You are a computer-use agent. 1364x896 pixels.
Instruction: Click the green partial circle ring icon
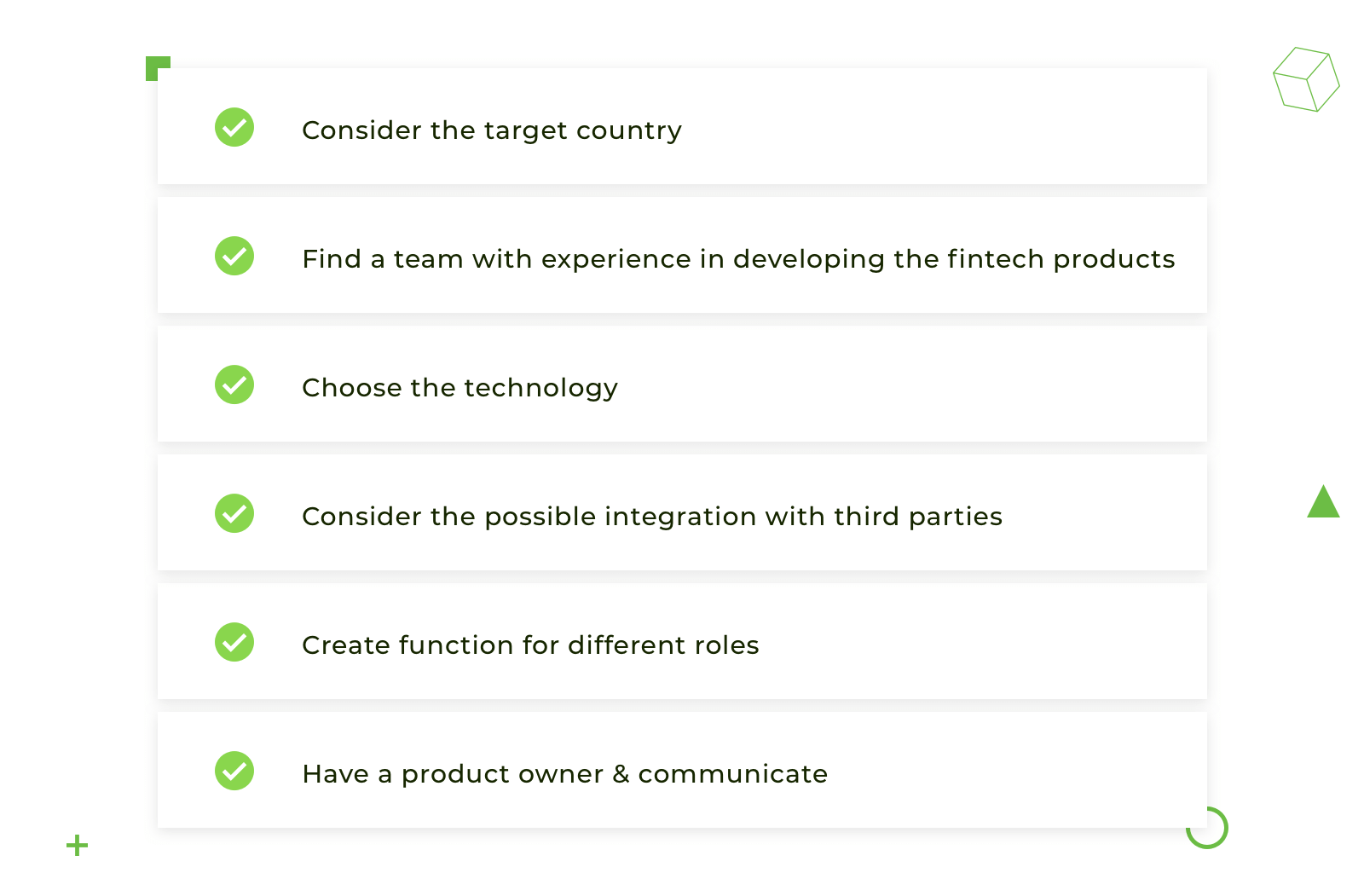click(x=1207, y=828)
